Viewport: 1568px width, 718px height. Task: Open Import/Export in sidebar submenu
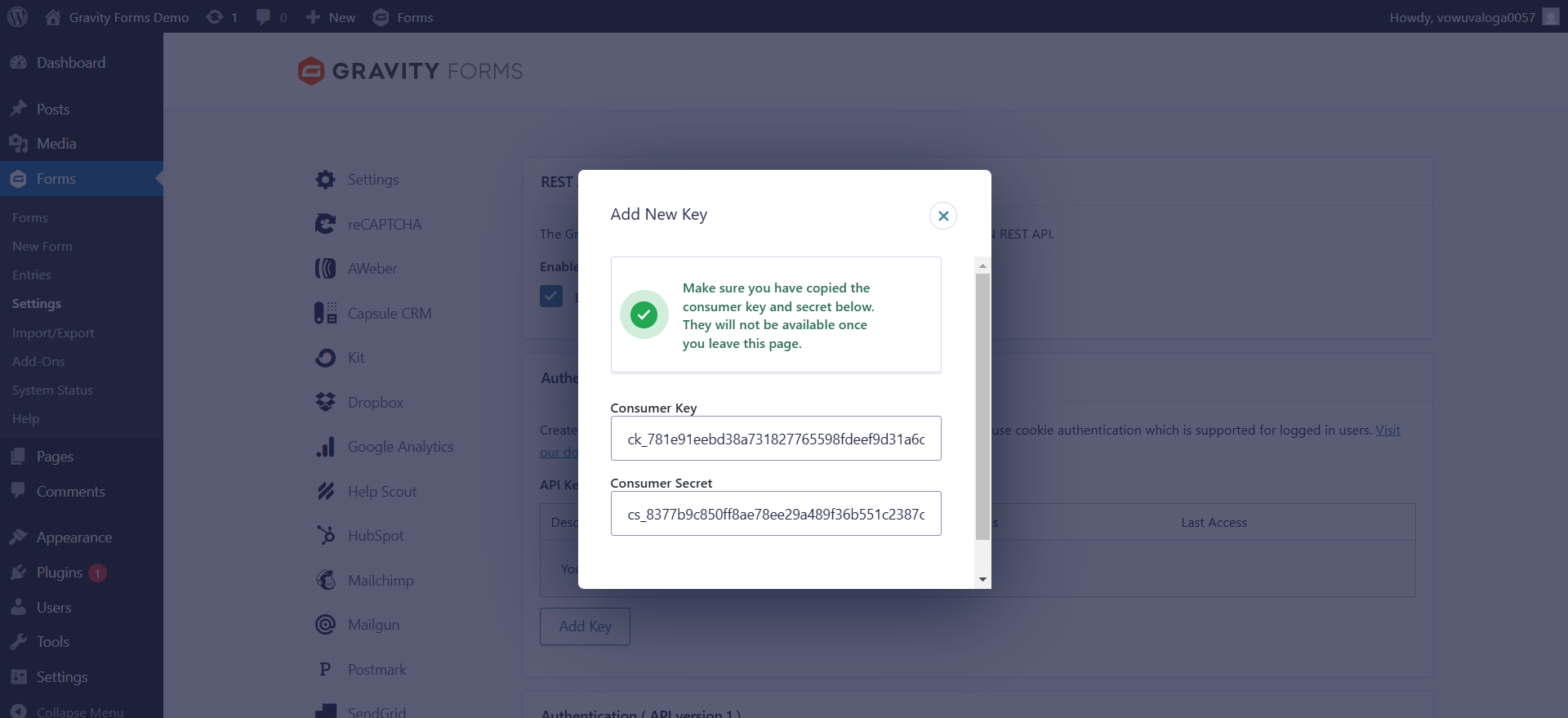[53, 333]
